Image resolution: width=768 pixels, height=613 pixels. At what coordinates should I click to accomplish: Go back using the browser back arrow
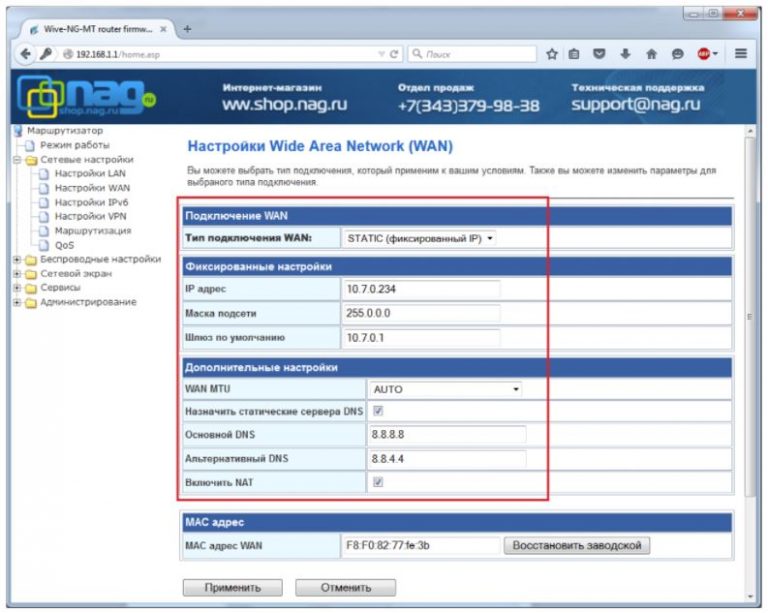[25, 54]
